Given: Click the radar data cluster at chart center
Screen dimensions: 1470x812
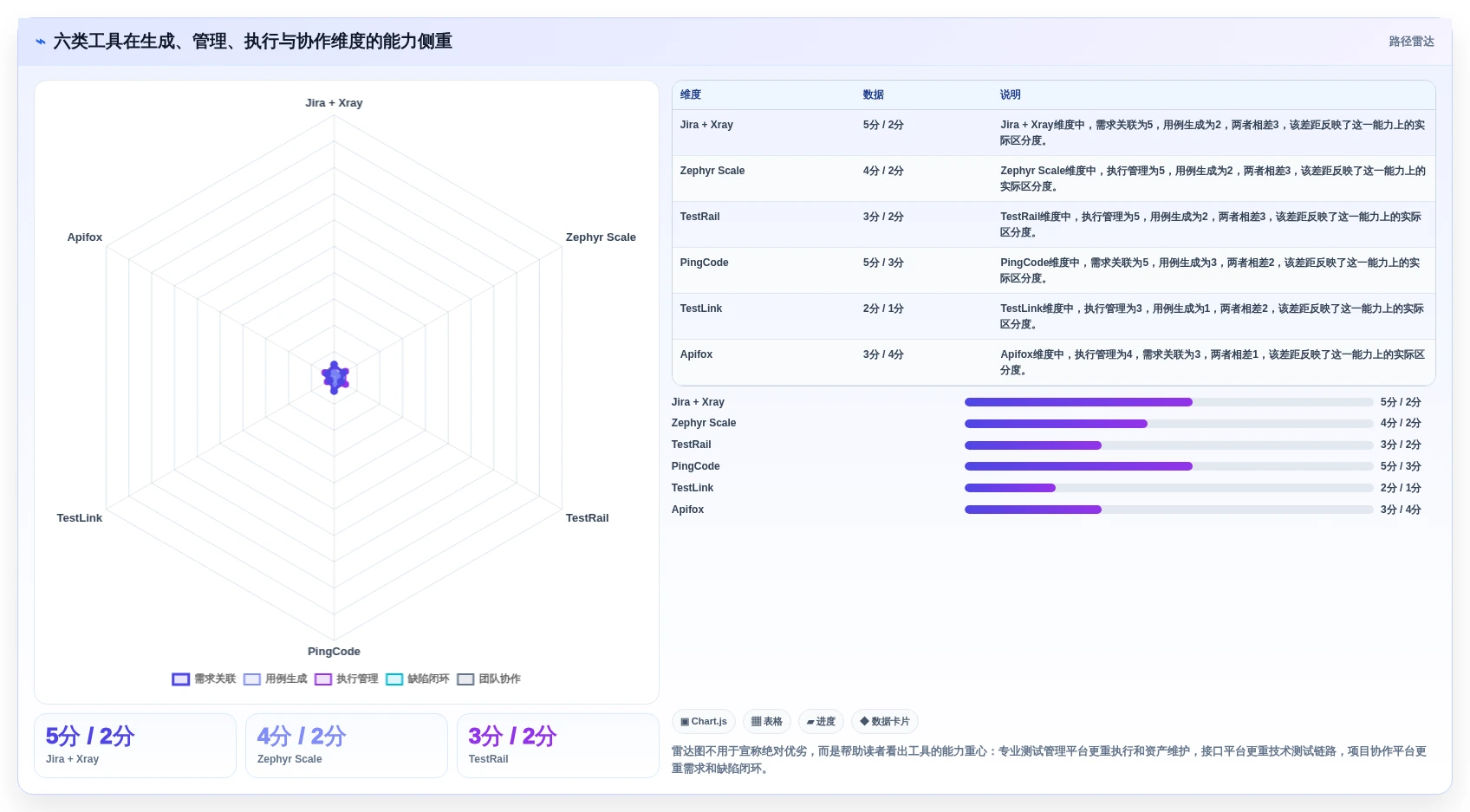Looking at the screenshot, I should coord(335,377).
